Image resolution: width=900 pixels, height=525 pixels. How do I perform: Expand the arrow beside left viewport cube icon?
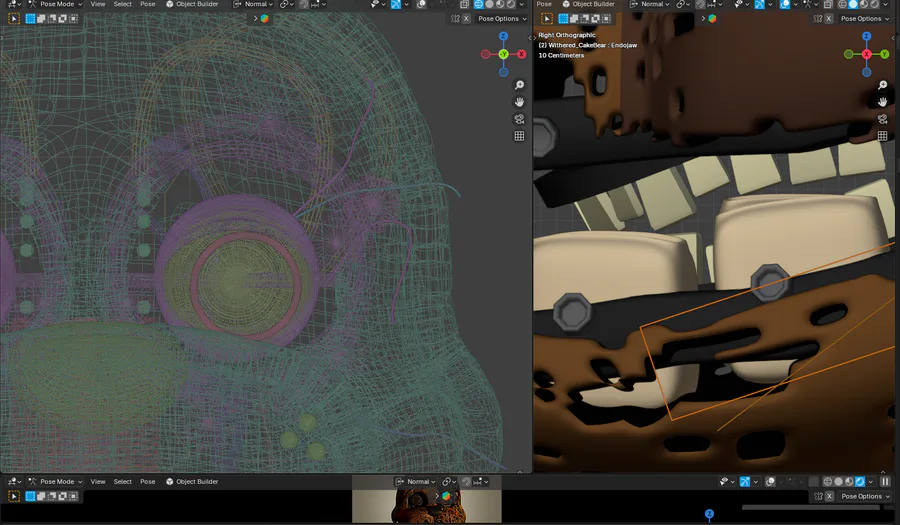tap(255, 18)
